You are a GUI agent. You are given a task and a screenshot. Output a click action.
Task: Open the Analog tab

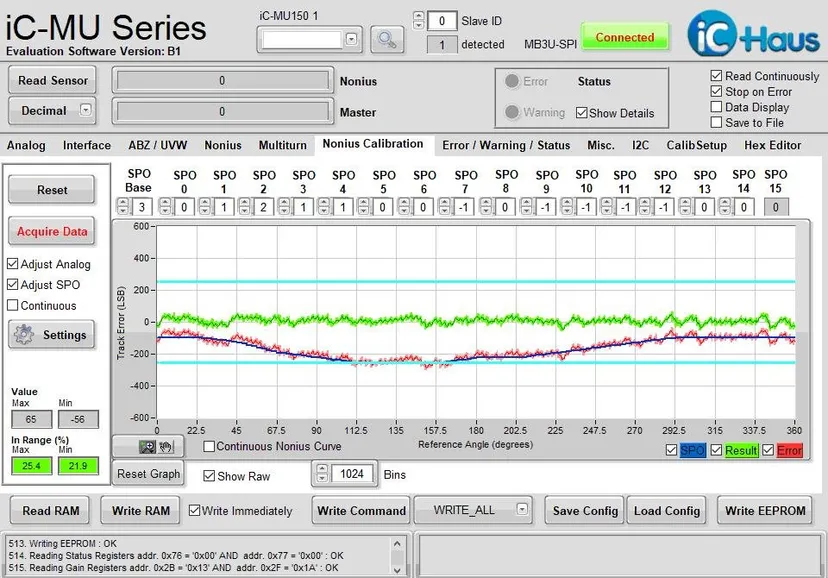[x=26, y=145]
